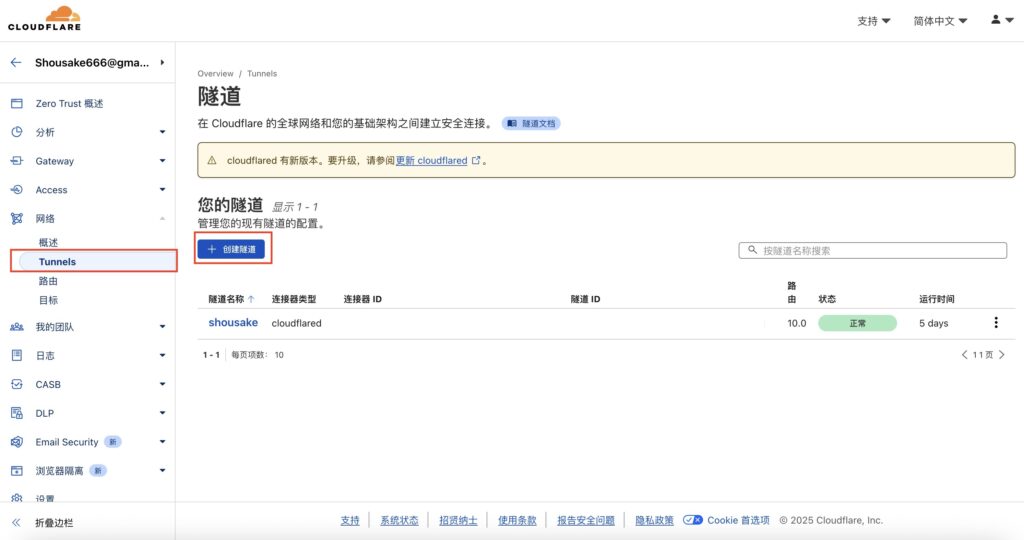Click the external-link icon after 更新 cloudflared
Viewport: 1024px width, 540px height.
(476, 160)
